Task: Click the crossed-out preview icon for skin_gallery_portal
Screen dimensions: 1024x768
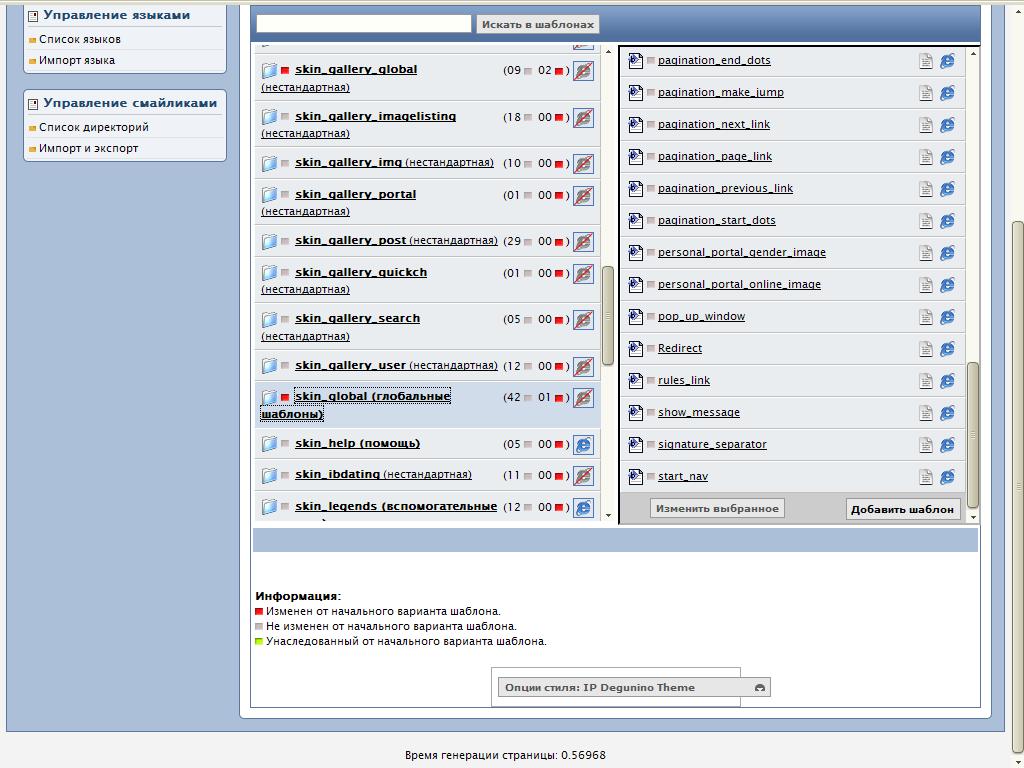Action: [x=583, y=195]
